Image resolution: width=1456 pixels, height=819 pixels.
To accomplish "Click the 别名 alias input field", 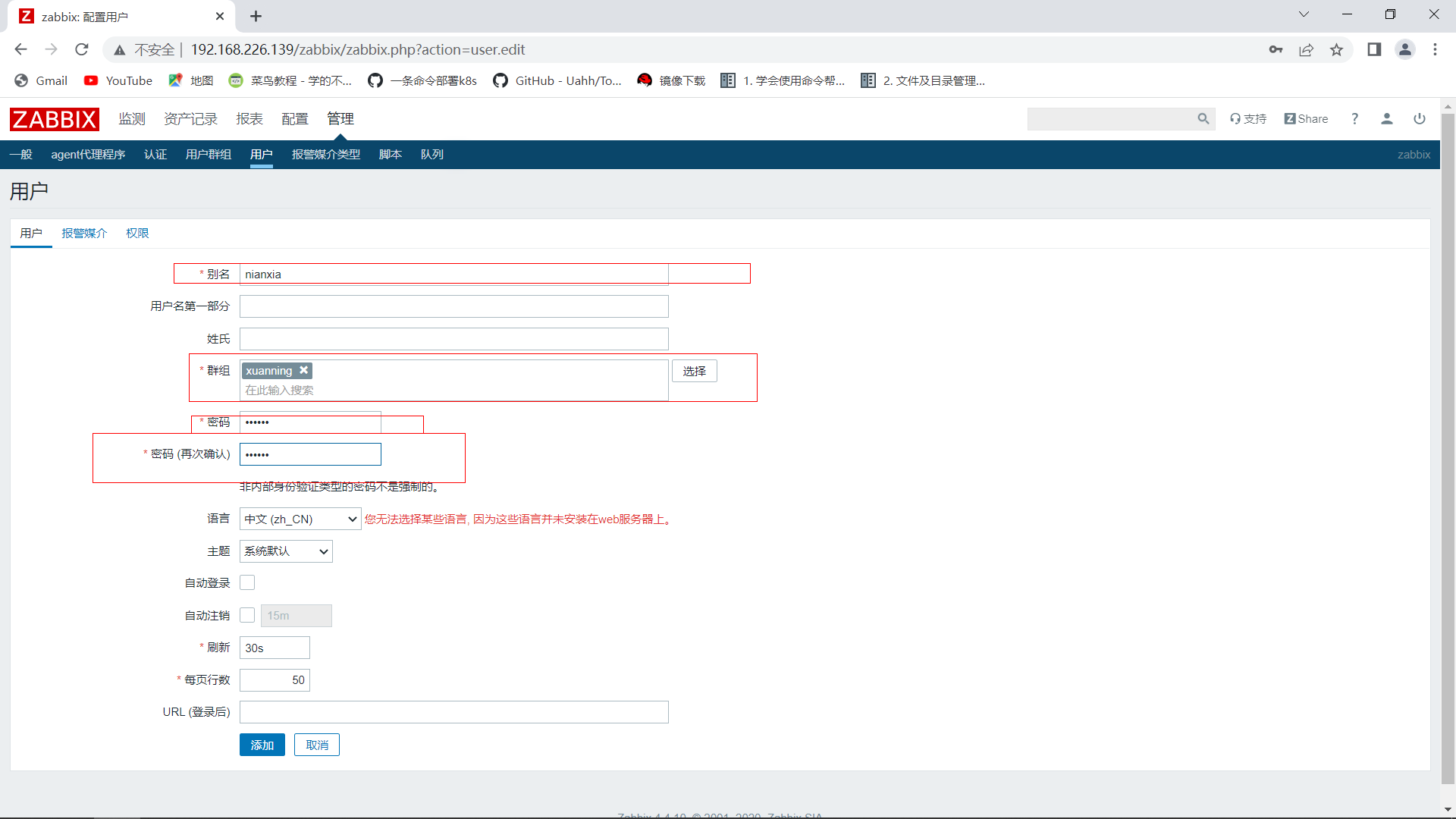I will [x=453, y=274].
